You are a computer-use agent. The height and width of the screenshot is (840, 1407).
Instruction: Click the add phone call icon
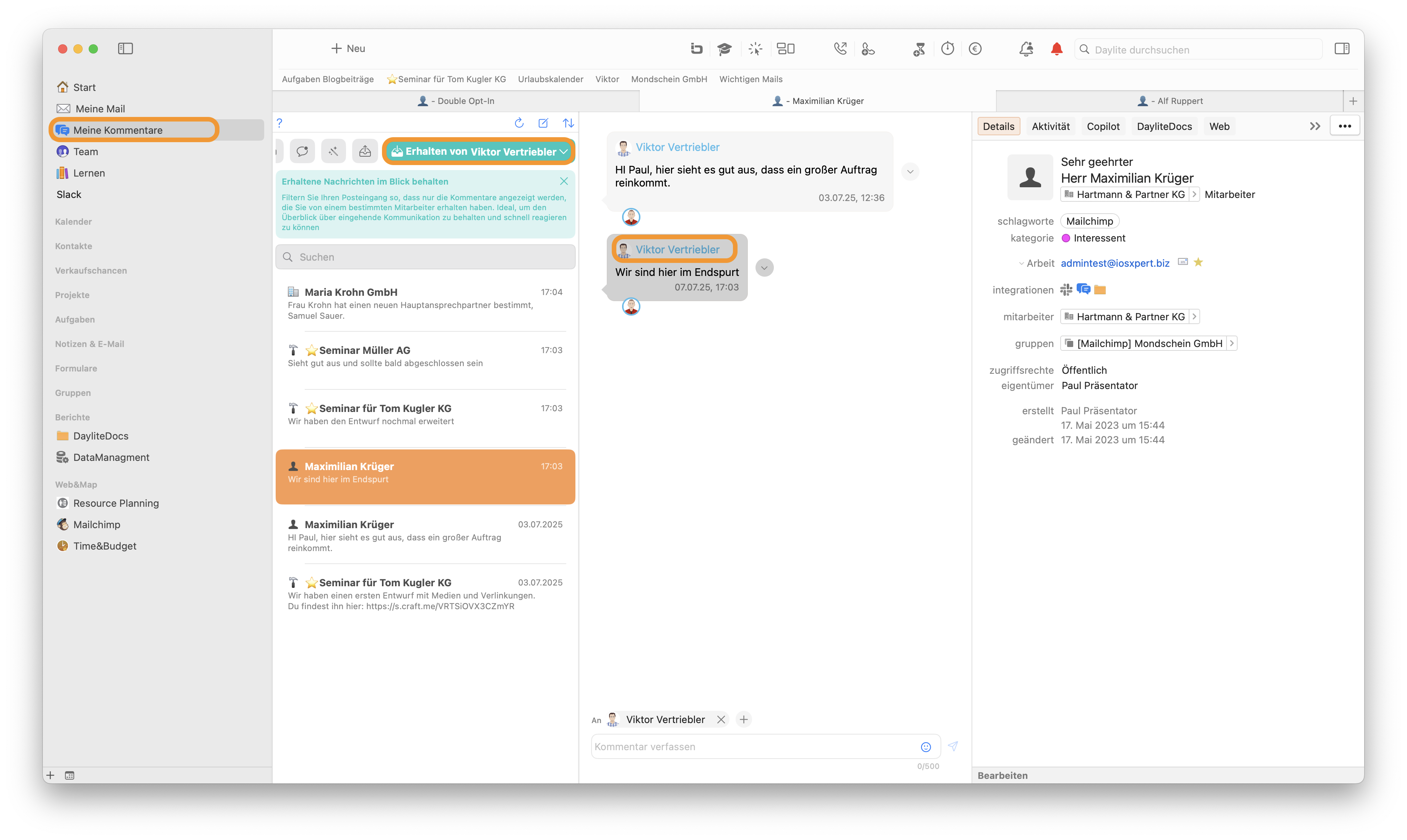(x=868, y=49)
